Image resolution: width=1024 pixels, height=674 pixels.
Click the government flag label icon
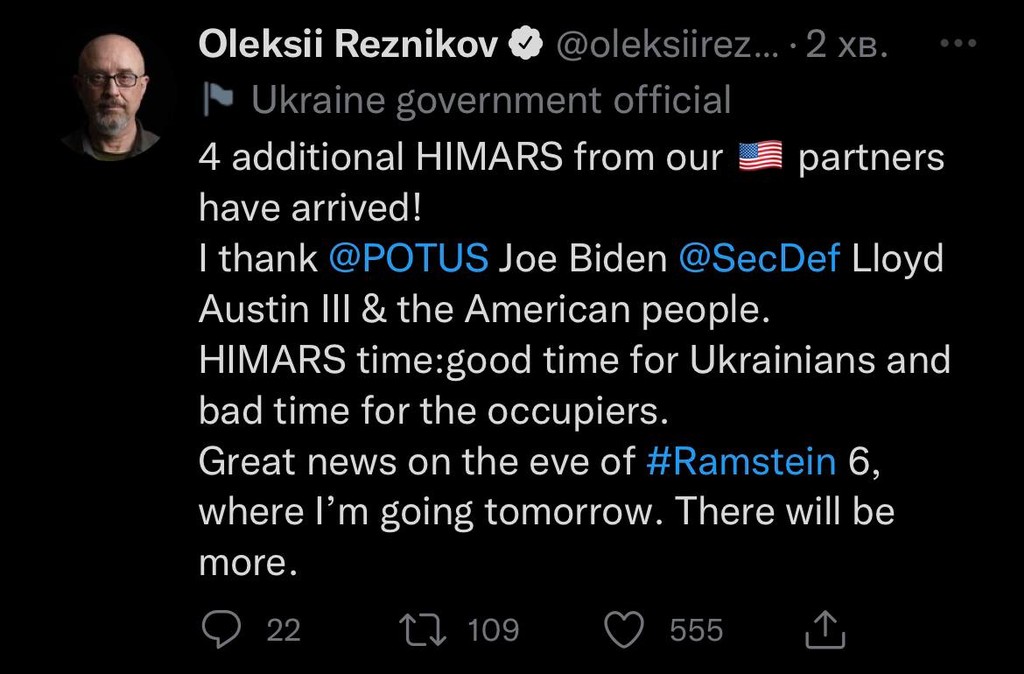(217, 99)
